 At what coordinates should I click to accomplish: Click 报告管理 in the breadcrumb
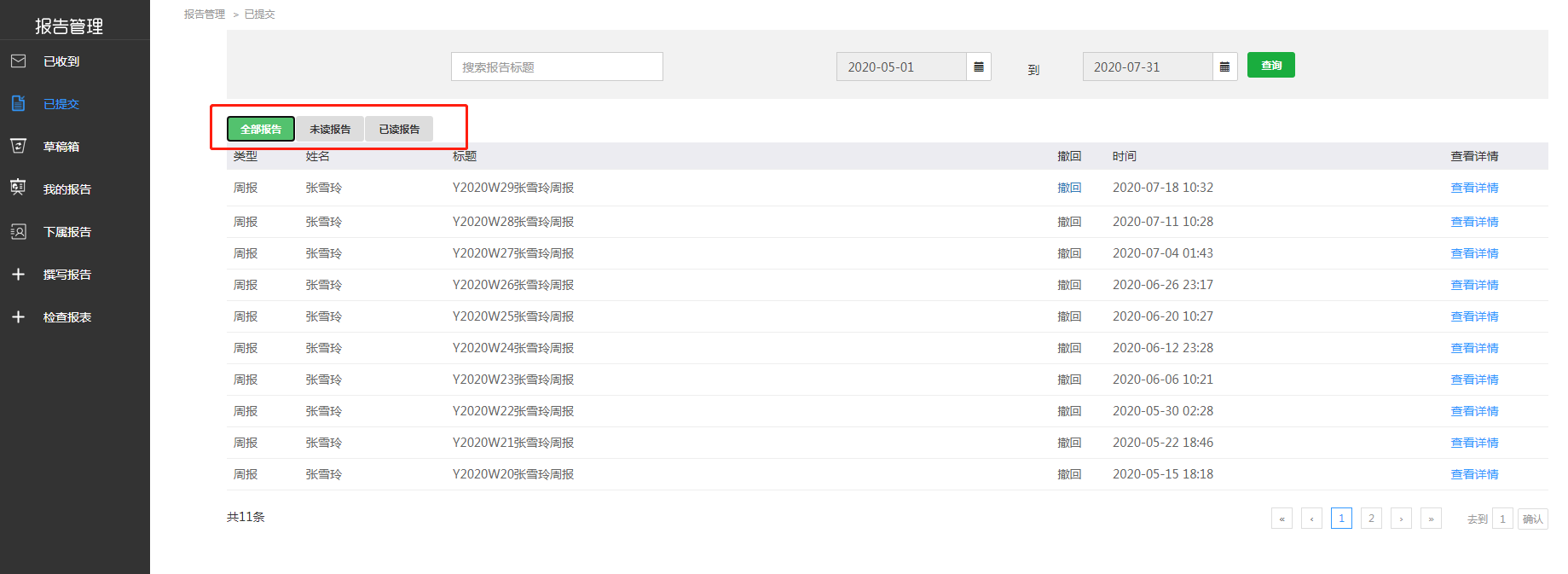point(205,14)
